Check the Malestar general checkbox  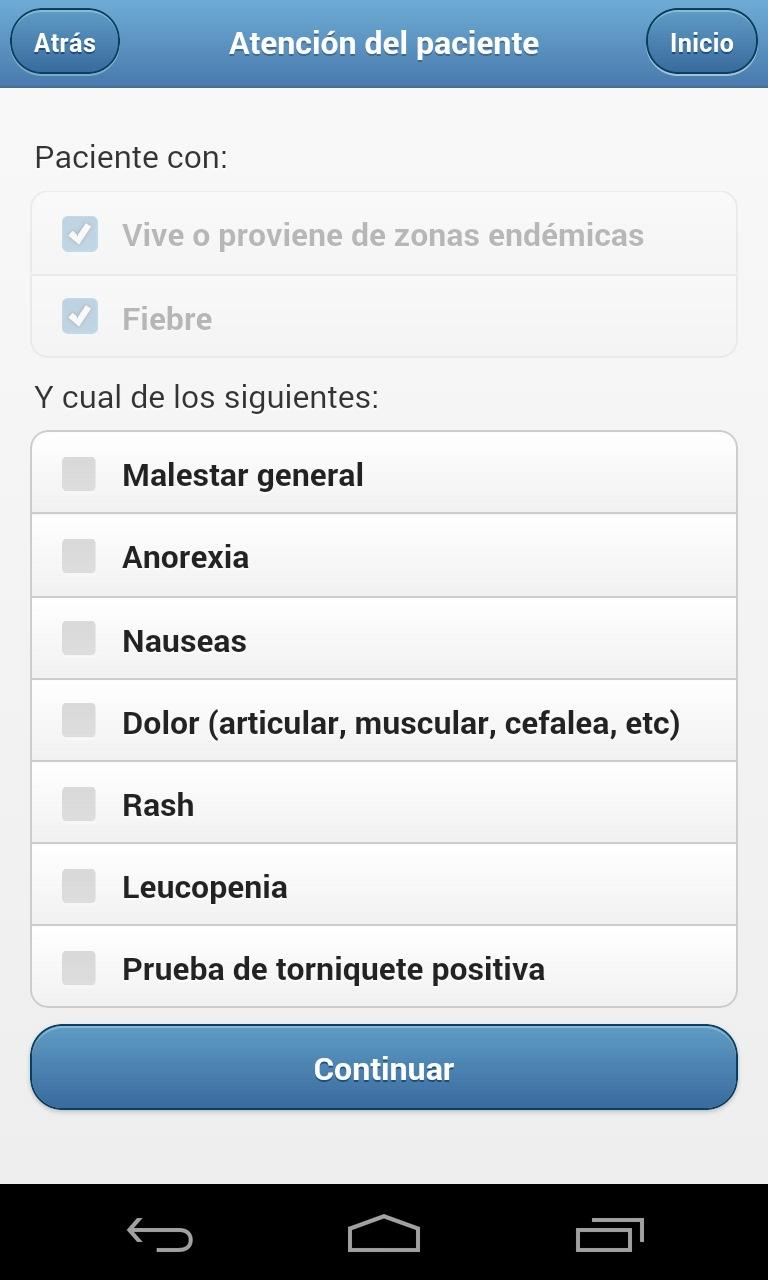[x=79, y=474]
